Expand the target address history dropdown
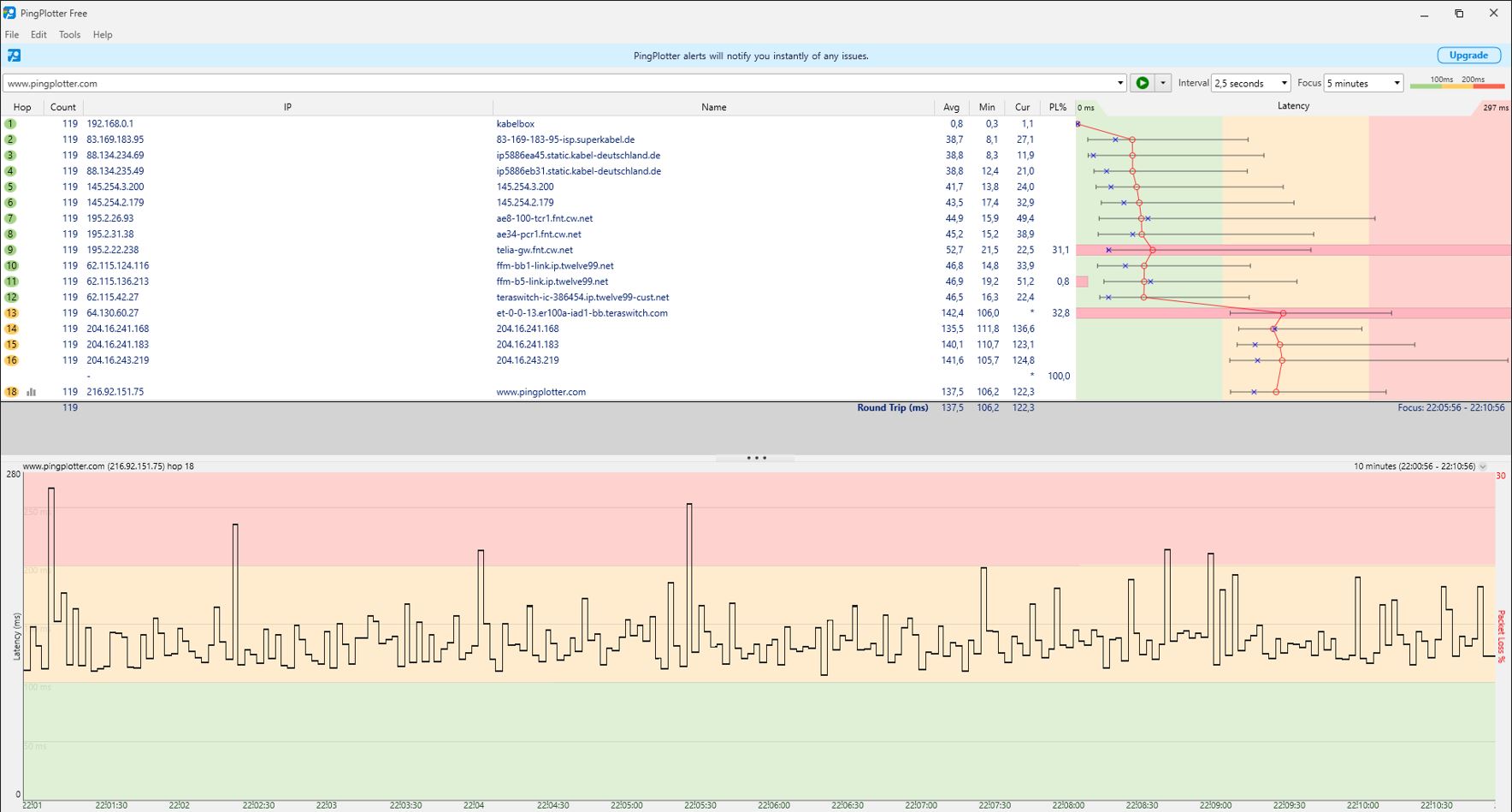Viewport: 1512px width, 812px height. [x=1120, y=83]
